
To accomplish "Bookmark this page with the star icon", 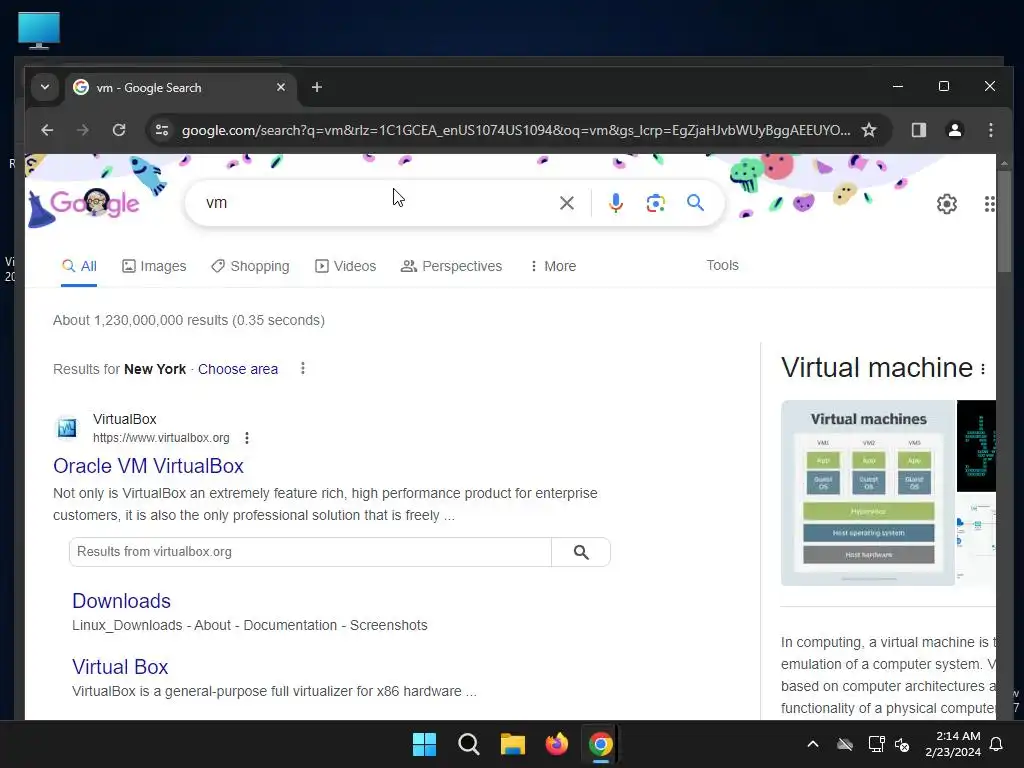I will click(x=869, y=130).
